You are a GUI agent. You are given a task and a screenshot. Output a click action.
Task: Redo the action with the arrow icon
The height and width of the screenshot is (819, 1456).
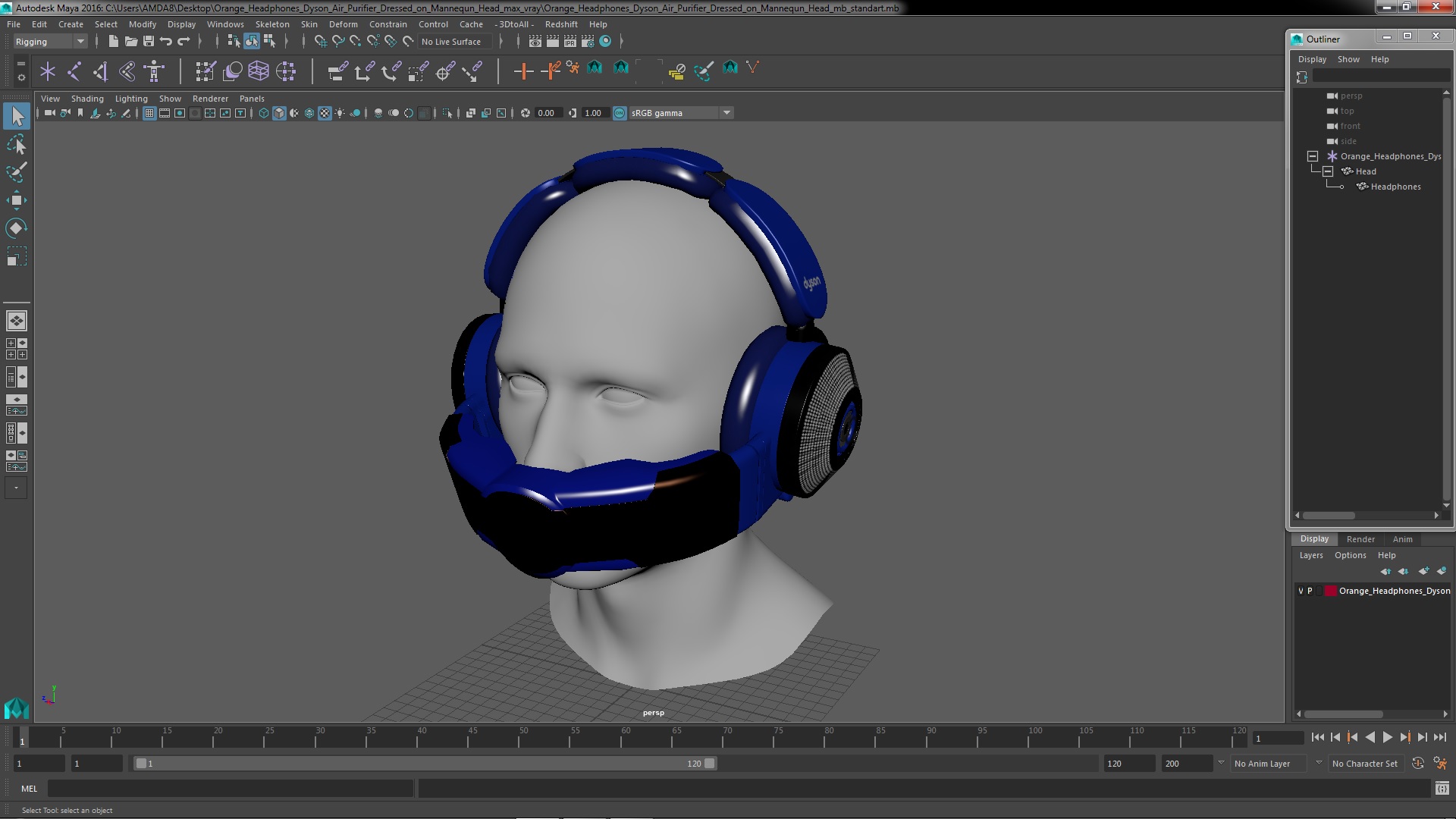(x=184, y=41)
